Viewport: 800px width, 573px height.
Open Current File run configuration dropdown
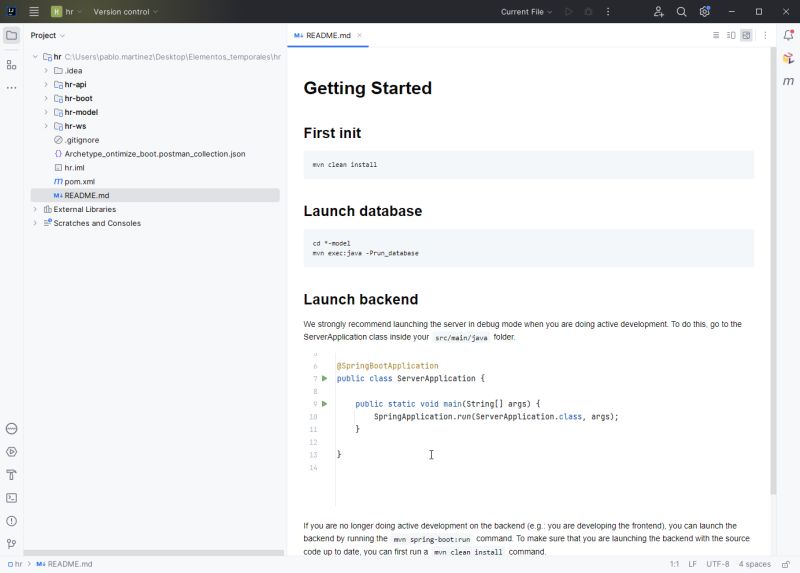[x=526, y=11]
